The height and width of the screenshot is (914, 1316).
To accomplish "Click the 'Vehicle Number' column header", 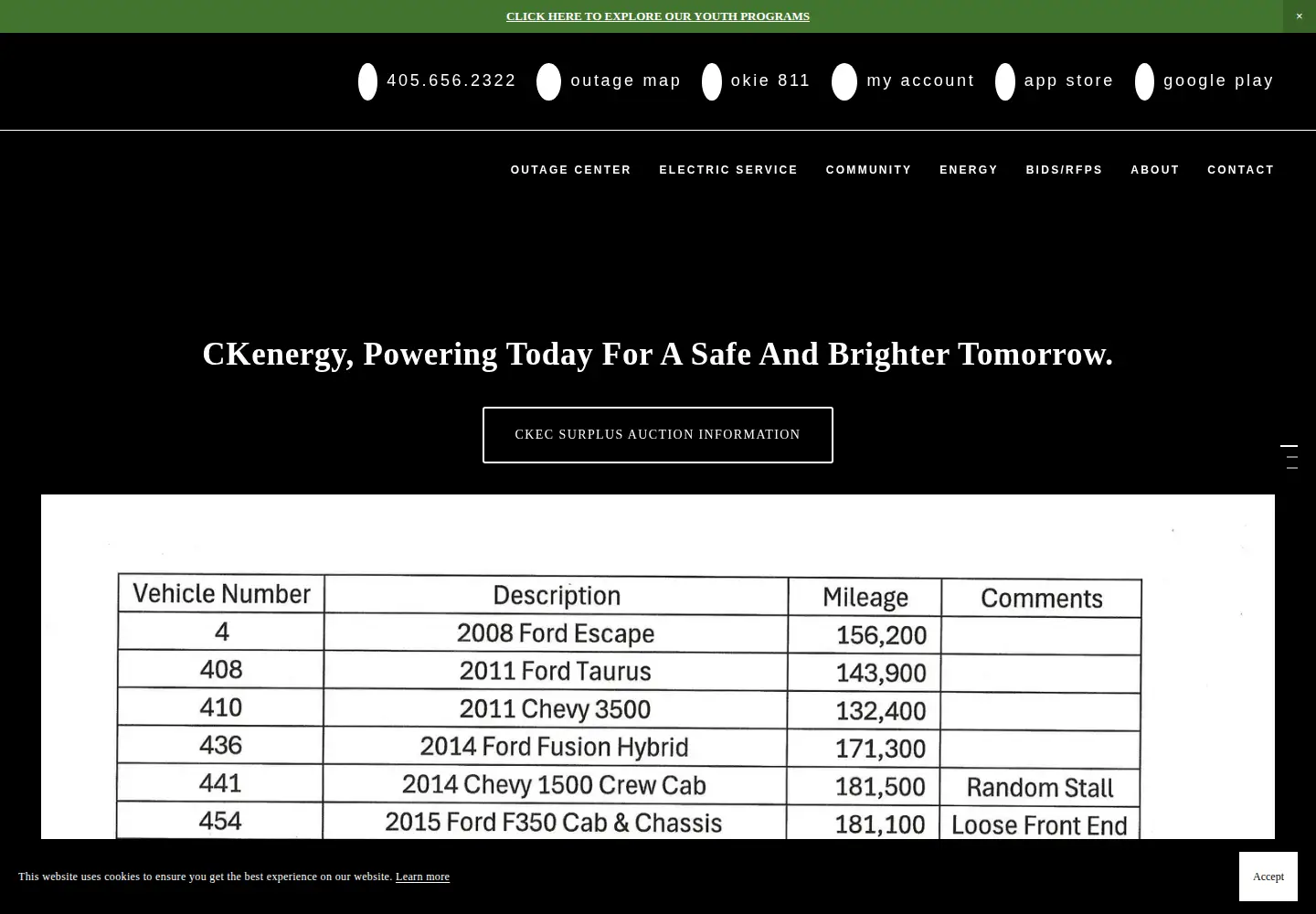I will coord(221,594).
